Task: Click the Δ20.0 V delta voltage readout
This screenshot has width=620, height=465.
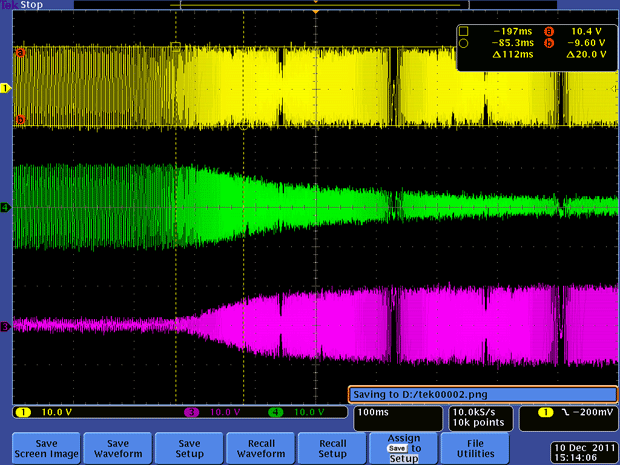Action: [x=586, y=54]
